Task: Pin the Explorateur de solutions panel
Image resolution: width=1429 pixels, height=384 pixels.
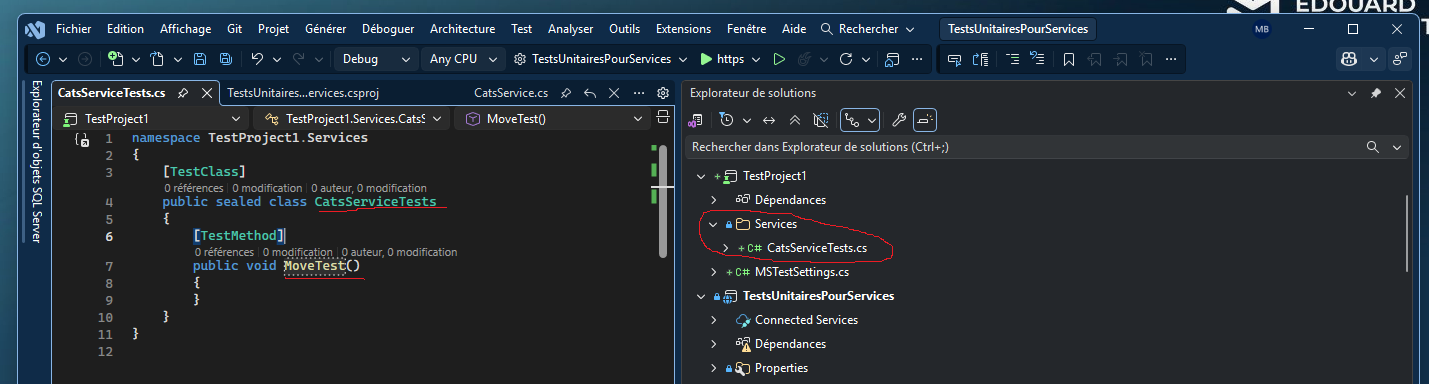Action: click(1376, 93)
